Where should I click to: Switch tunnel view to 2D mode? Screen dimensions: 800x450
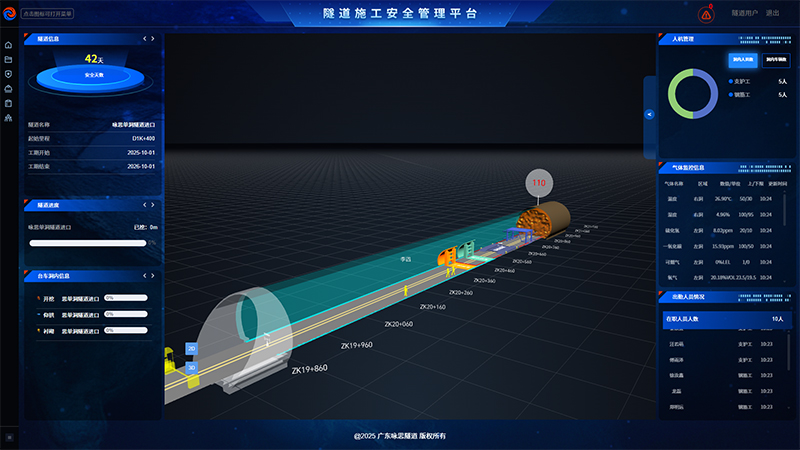coord(191,349)
